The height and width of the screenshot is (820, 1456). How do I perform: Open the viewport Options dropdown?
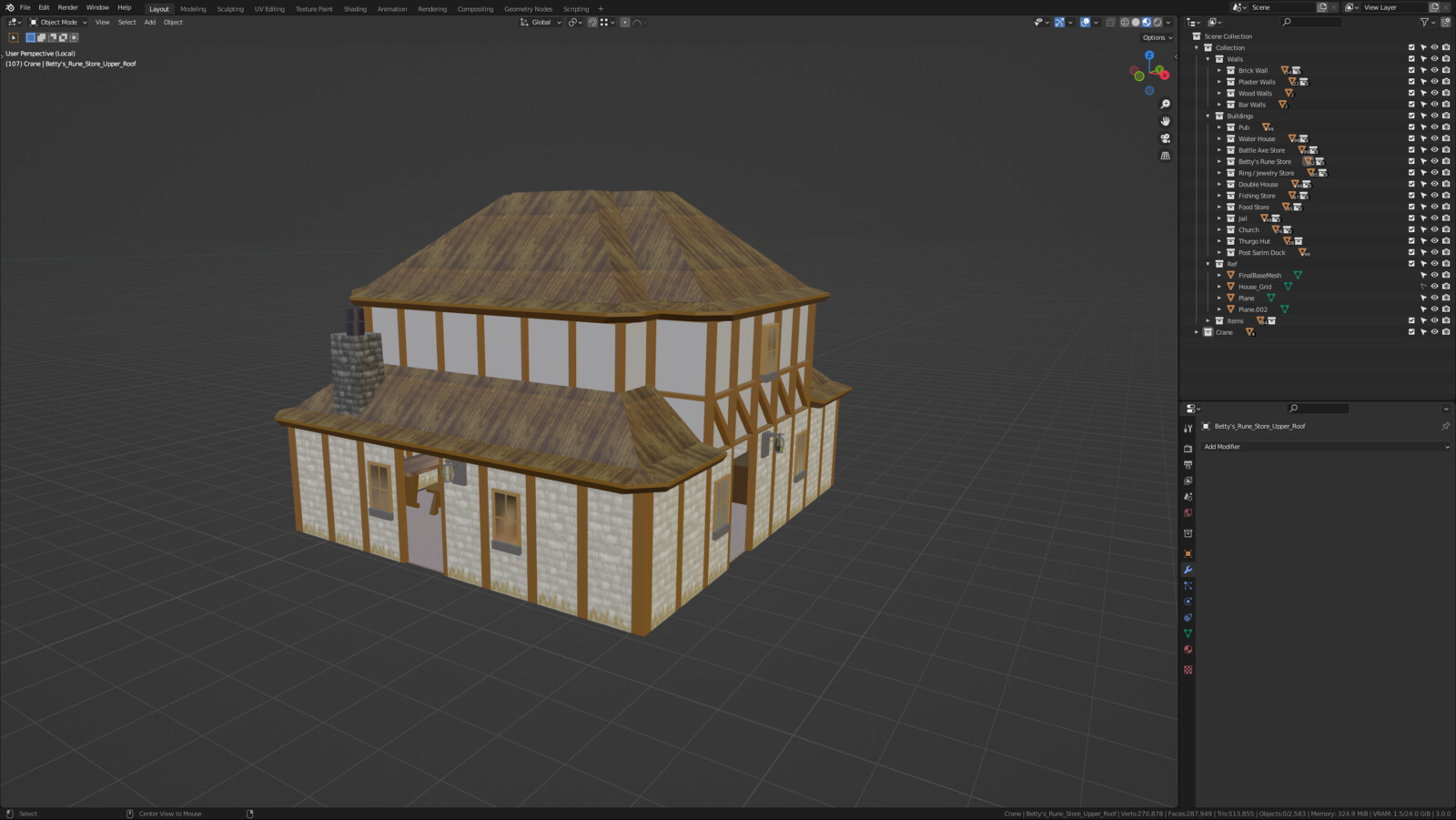click(x=1158, y=37)
